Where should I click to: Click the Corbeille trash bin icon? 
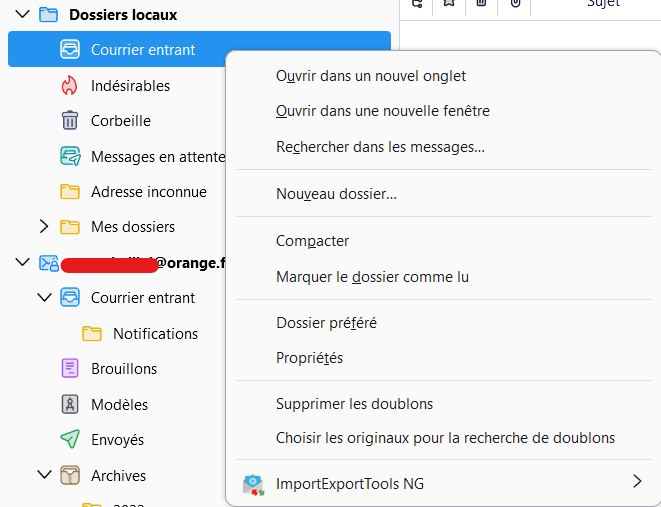(70, 121)
